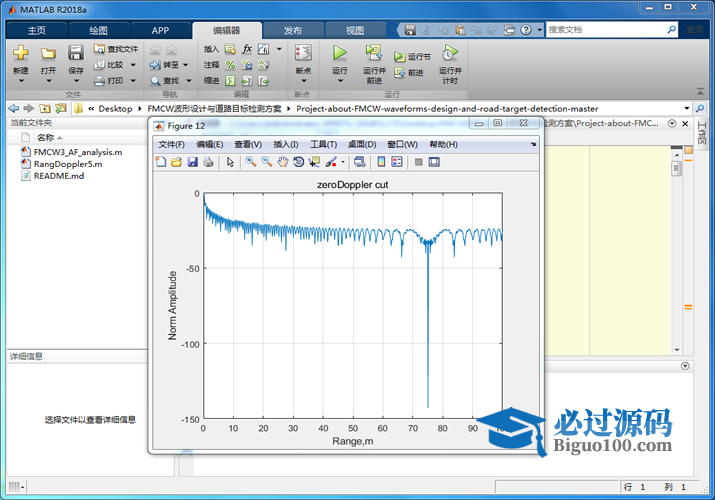Select FMCW3_AF_analysis.m in the file list

coord(77,152)
